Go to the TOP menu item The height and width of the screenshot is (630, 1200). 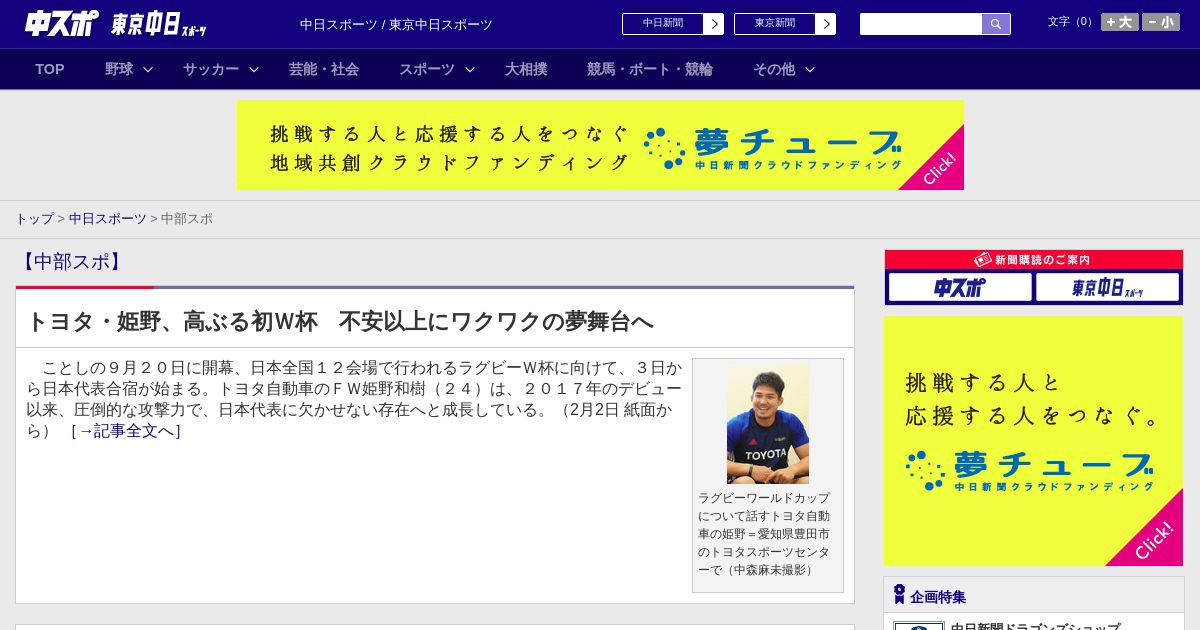pos(50,69)
